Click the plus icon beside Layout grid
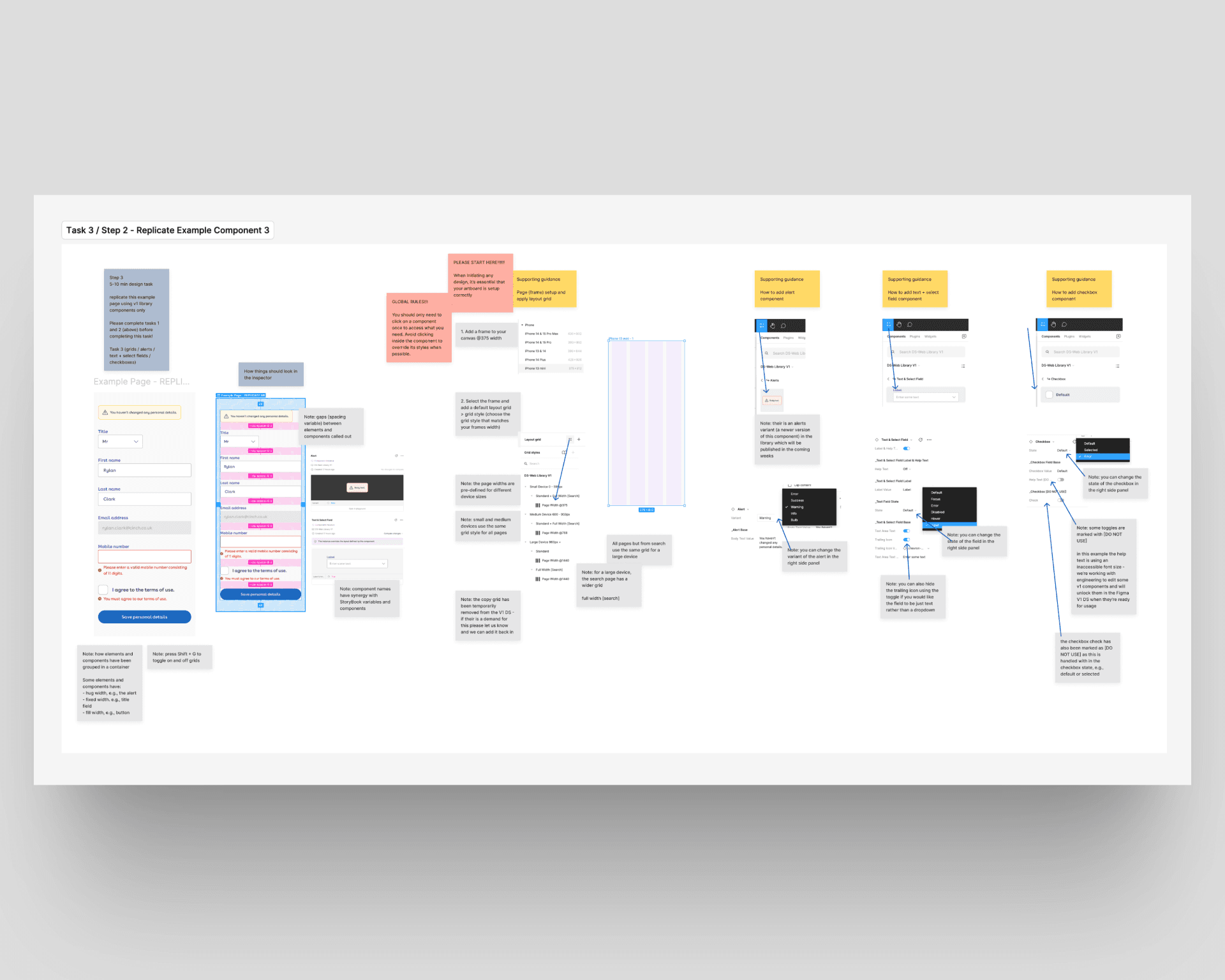Image resolution: width=1225 pixels, height=980 pixels. pos(579,440)
